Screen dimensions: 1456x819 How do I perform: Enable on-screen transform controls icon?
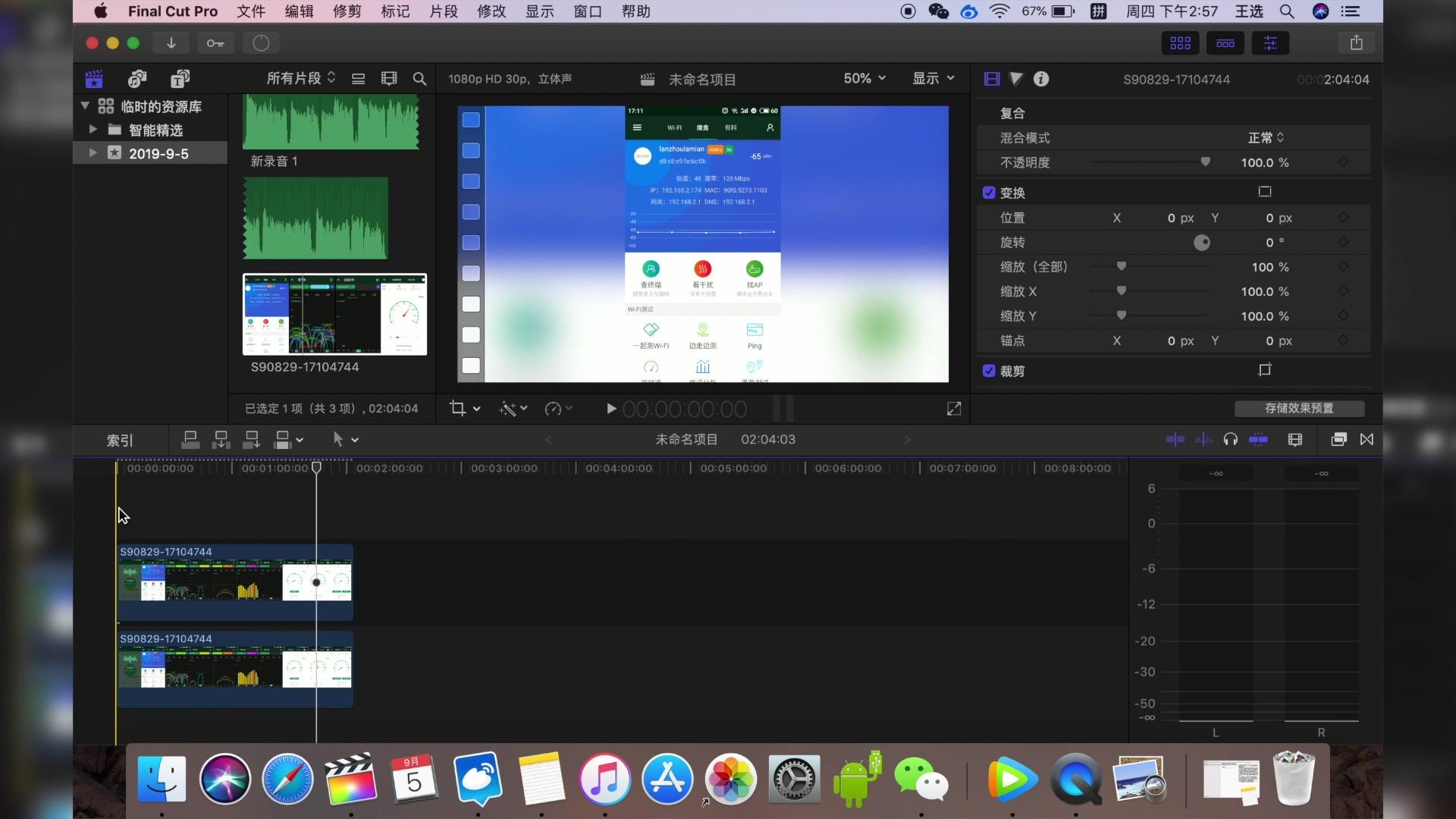coord(1265,192)
